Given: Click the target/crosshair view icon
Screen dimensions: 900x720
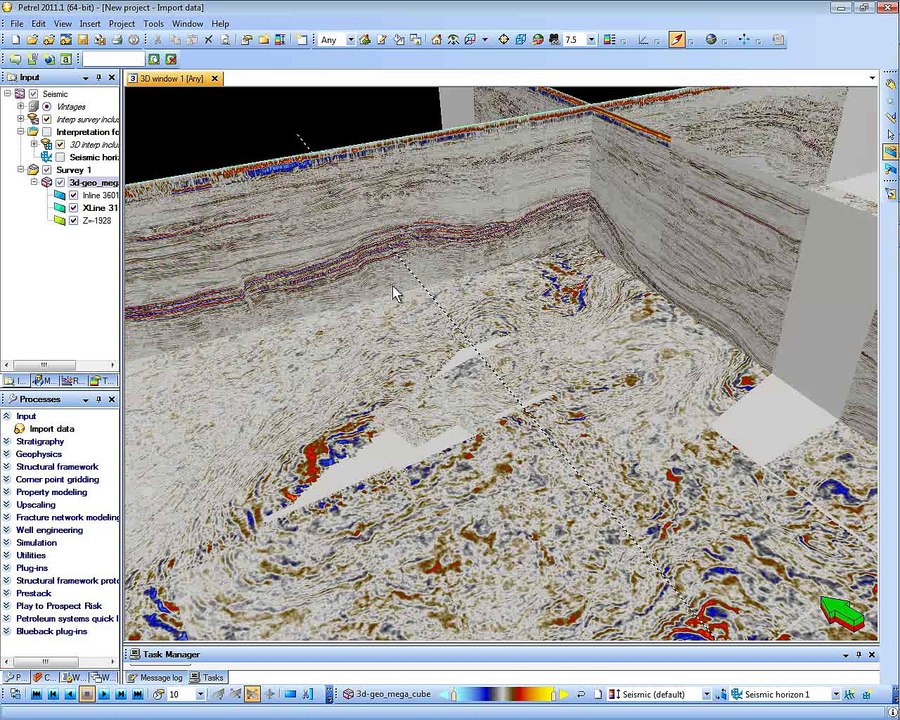Looking at the screenshot, I should click(x=503, y=40).
